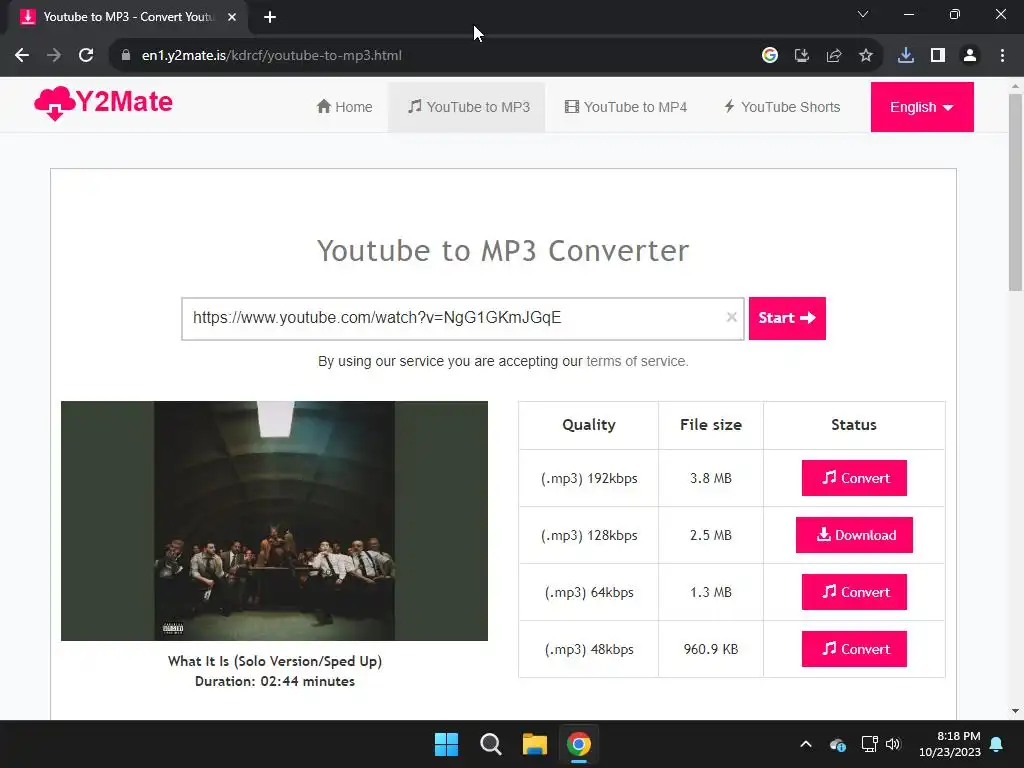Open File Explorer from taskbar

(535, 744)
